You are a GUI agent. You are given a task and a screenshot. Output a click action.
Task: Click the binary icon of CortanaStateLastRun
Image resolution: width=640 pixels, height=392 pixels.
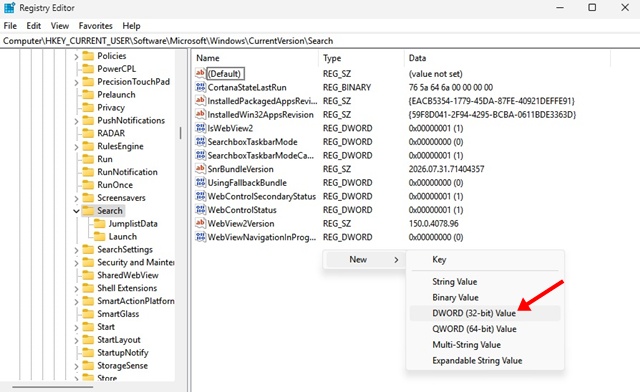(200, 87)
